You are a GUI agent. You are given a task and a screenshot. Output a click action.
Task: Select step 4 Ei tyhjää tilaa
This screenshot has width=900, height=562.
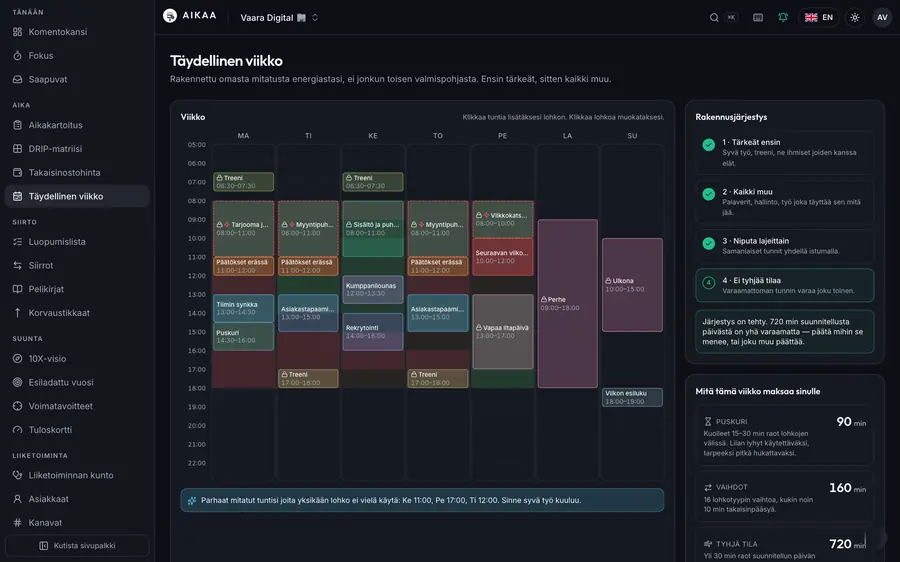coord(785,285)
